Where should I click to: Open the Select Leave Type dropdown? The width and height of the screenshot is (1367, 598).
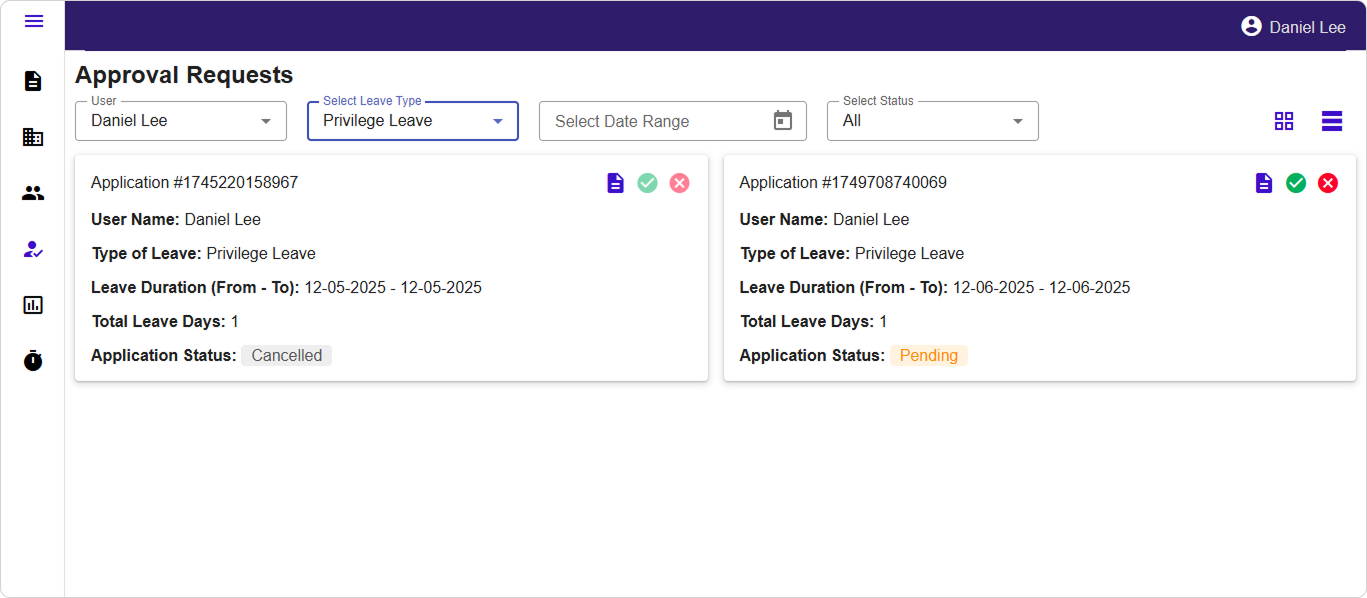coord(412,121)
